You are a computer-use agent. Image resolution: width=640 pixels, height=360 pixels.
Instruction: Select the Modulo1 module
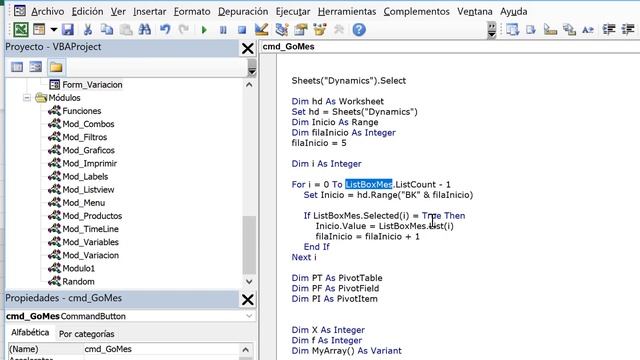tap(78, 269)
